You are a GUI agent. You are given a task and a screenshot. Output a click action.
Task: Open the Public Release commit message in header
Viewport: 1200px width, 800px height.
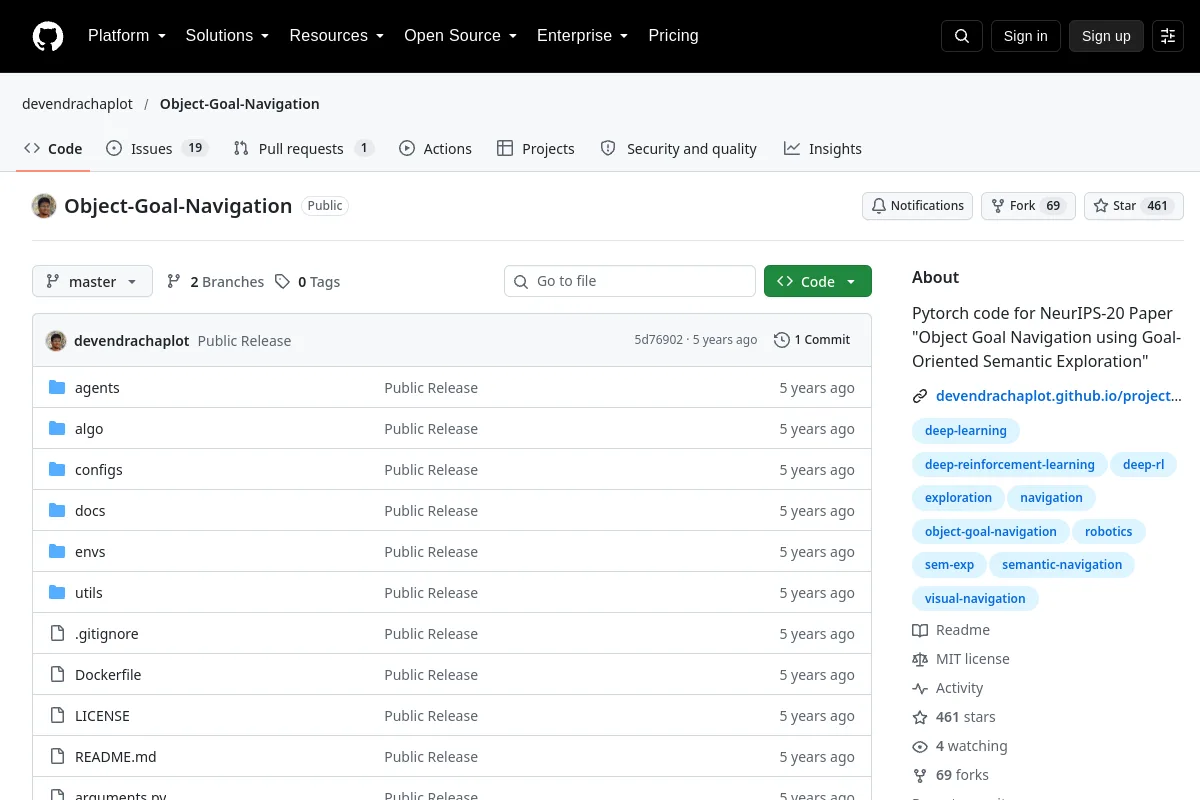click(x=244, y=341)
